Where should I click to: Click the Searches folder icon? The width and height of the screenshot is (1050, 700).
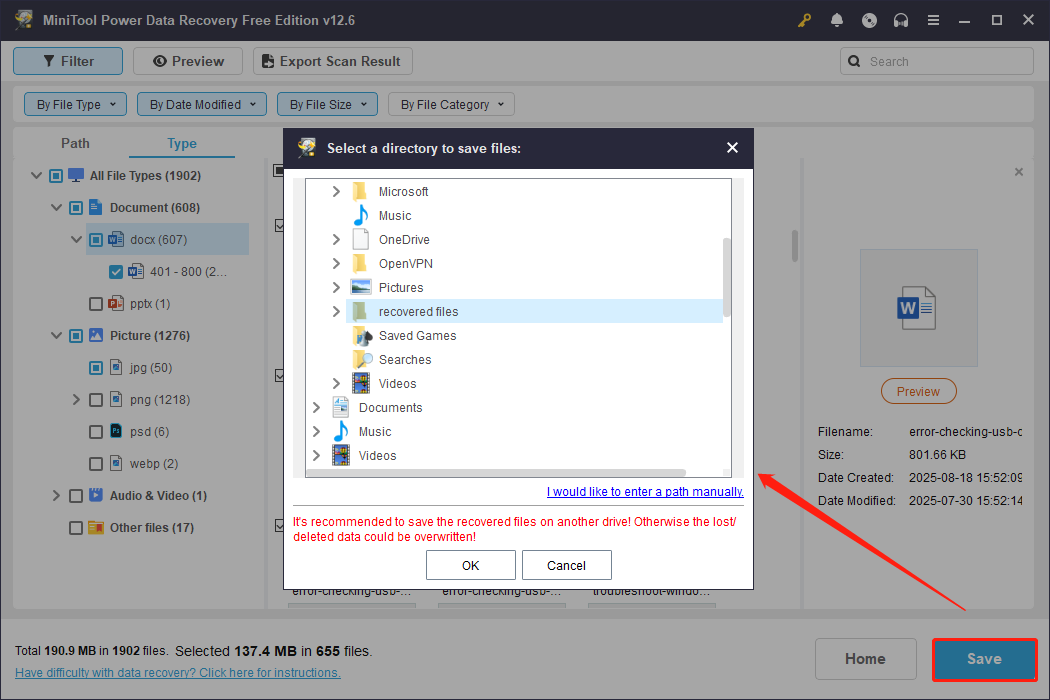pyautogui.click(x=362, y=360)
